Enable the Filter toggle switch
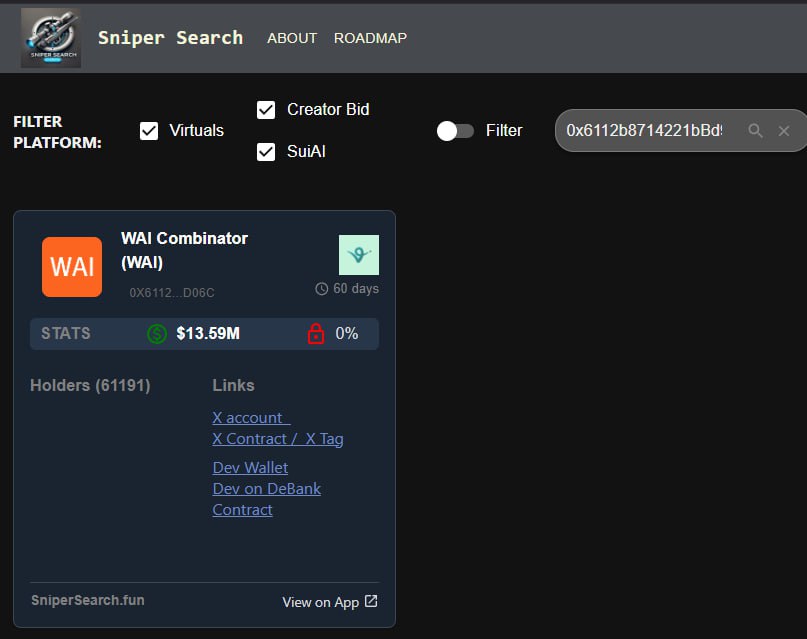807x639 pixels. coord(455,130)
